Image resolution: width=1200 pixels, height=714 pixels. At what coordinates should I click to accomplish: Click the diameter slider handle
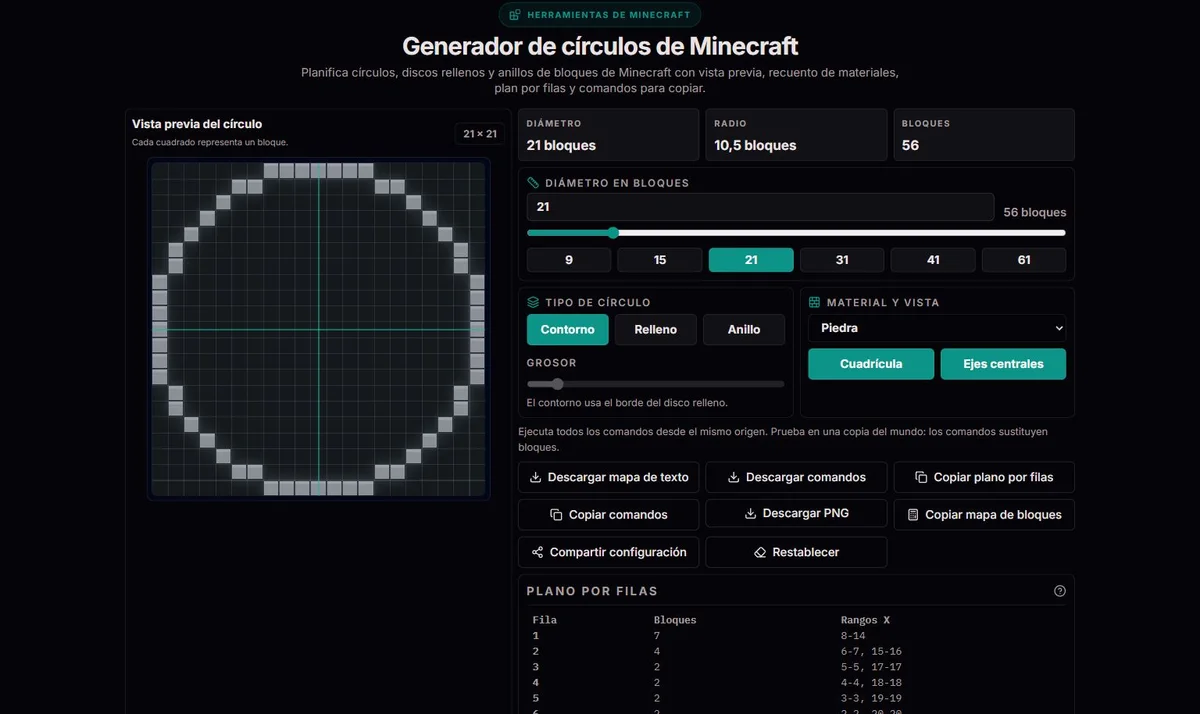point(613,233)
